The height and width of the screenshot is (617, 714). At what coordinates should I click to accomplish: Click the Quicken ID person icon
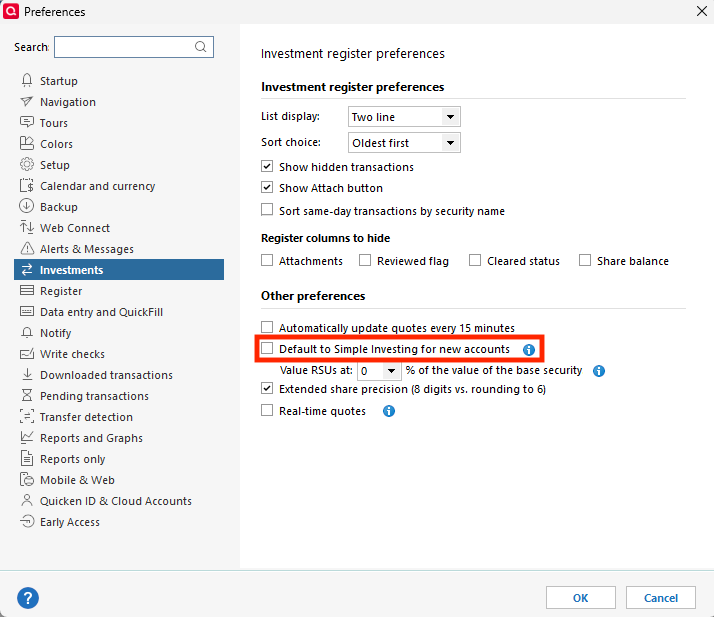click(27, 500)
